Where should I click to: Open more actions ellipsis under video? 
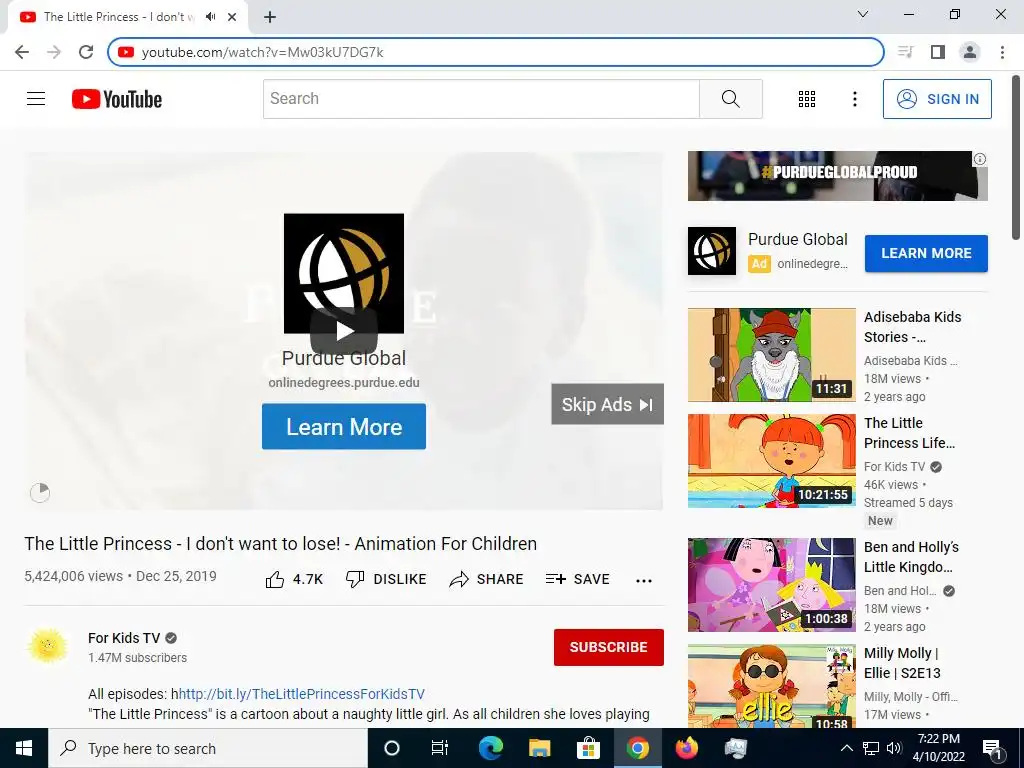coord(644,581)
